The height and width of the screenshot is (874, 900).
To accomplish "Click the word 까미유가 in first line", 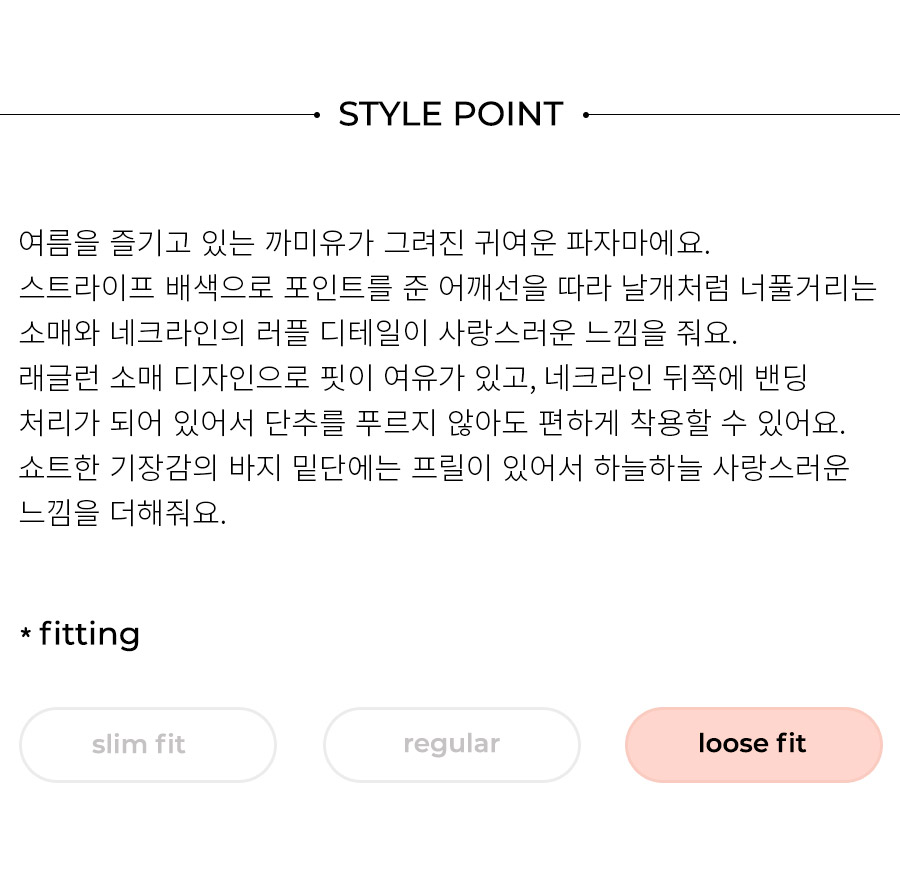I will 319,242.
